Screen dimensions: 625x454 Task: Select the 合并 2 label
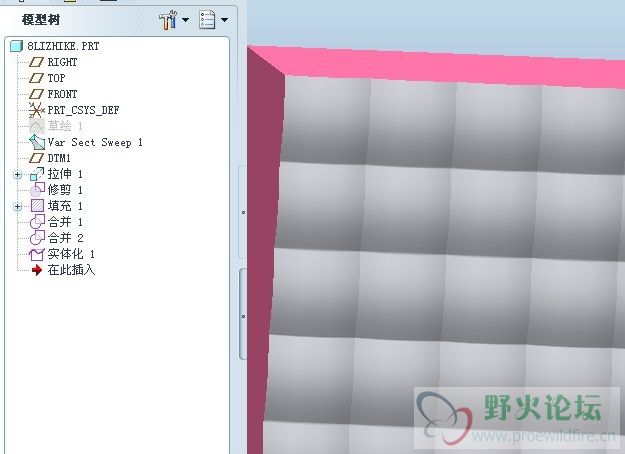(x=65, y=238)
